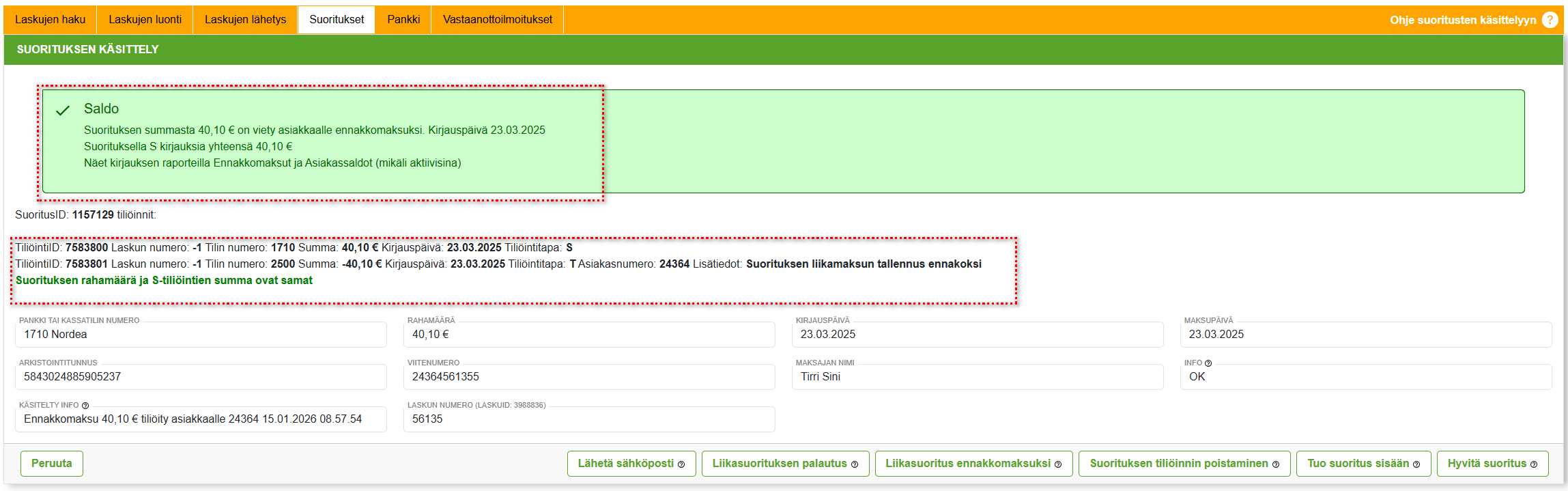1568x491 pixels.
Task: Click the help question mark icon top right
Action: coord(1550,20)
